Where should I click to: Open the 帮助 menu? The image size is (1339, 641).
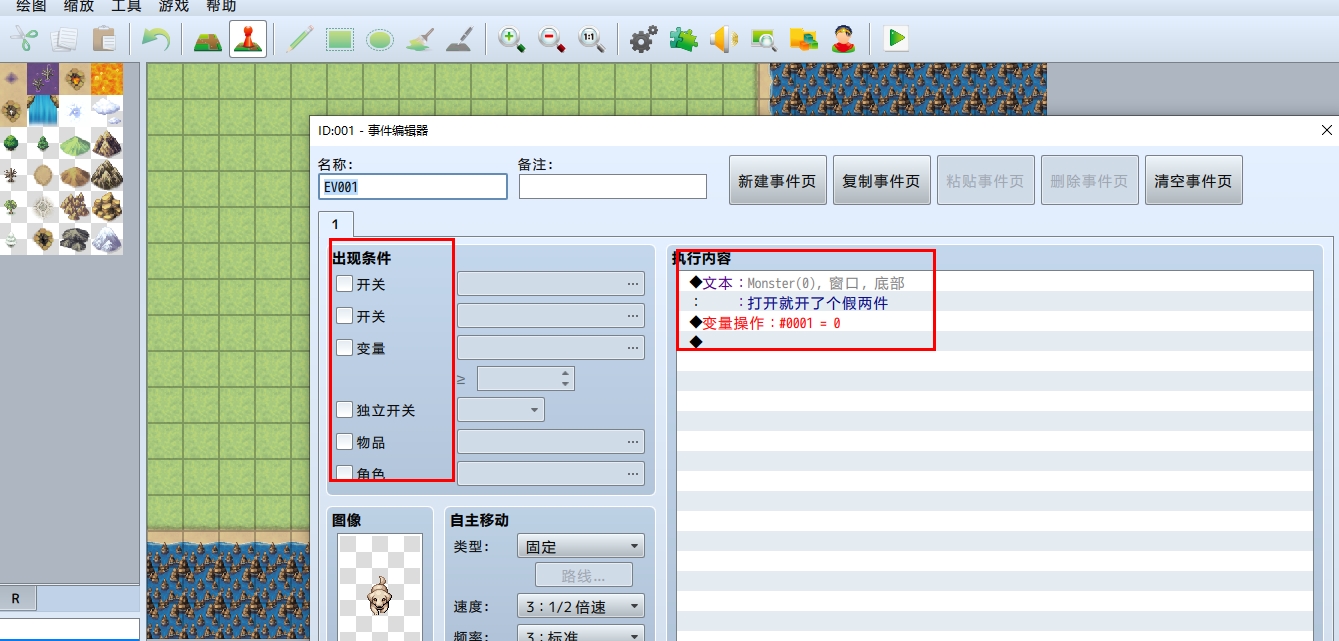click(221, 6)
